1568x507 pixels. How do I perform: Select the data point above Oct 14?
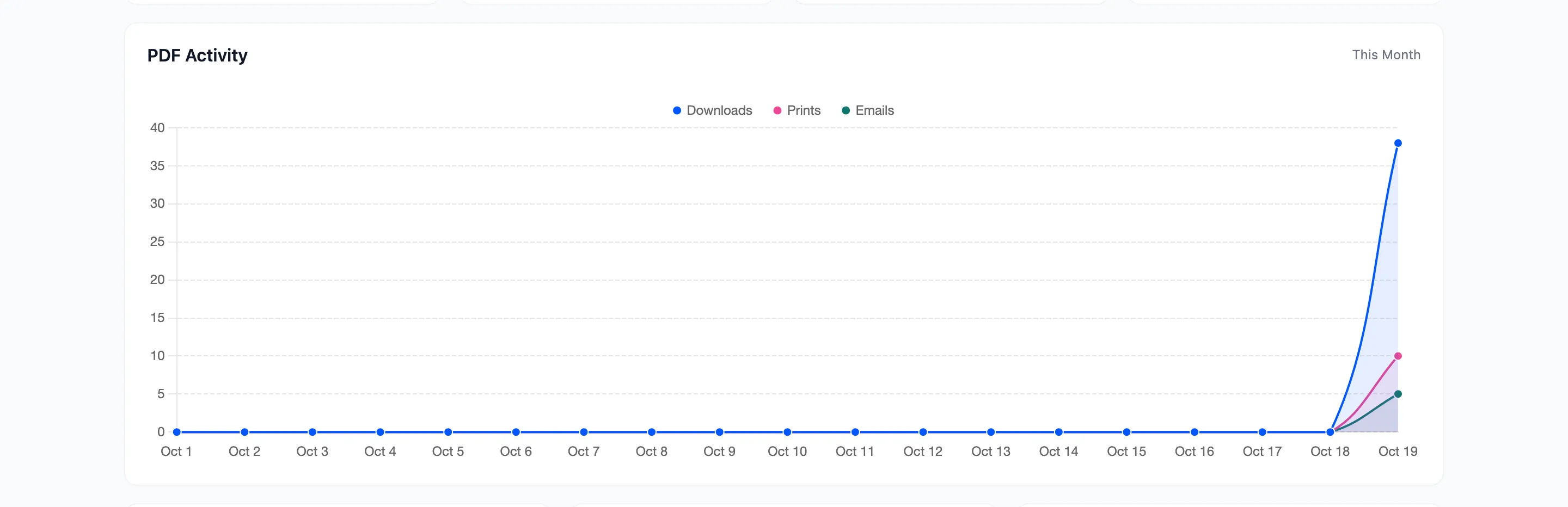coord(1058,432)
